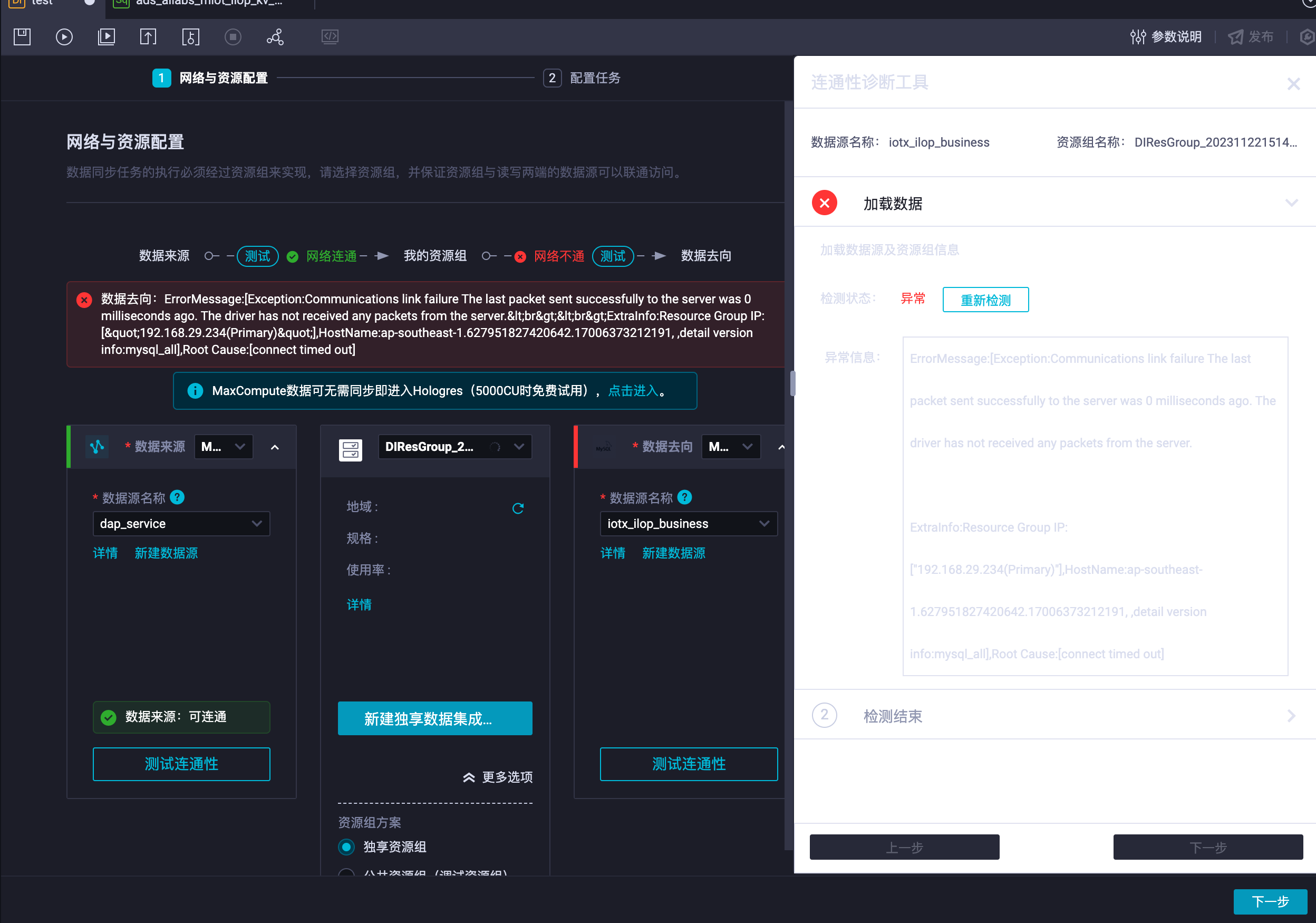Open 参数说明 parameter settings
The image size is (1316, 923).
point(1166,37)
